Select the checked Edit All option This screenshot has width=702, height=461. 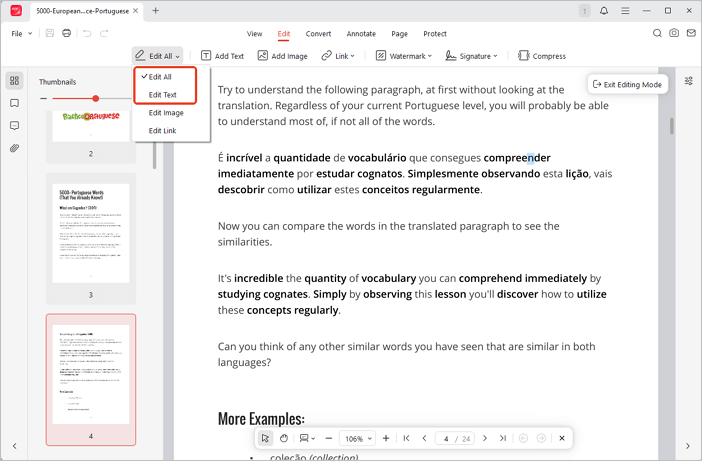coord(160,77)
